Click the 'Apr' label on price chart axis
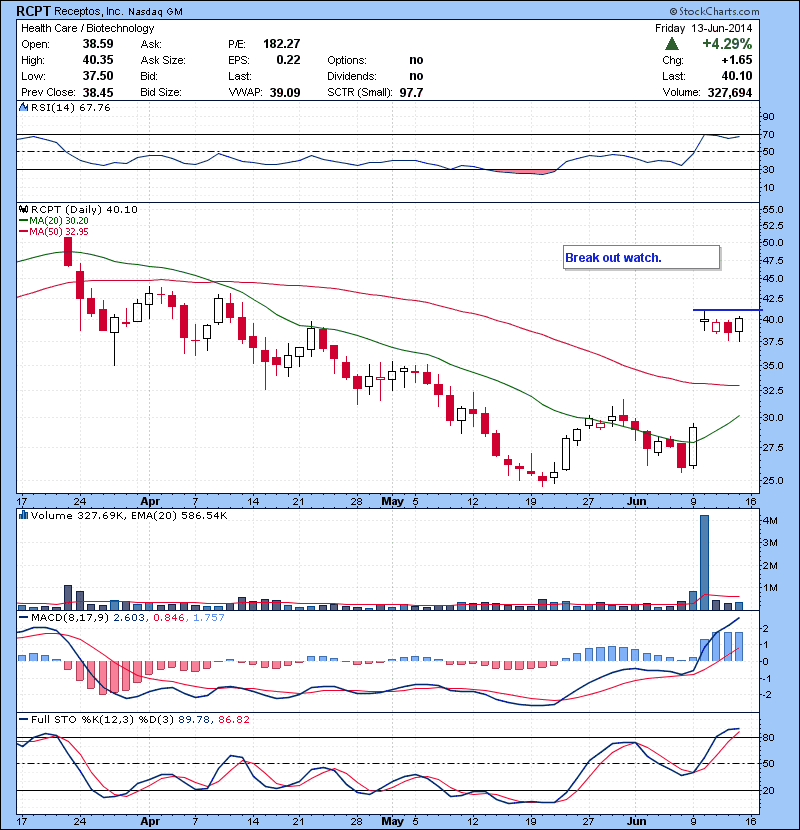 pyautogui.click(x=150, y=501)
